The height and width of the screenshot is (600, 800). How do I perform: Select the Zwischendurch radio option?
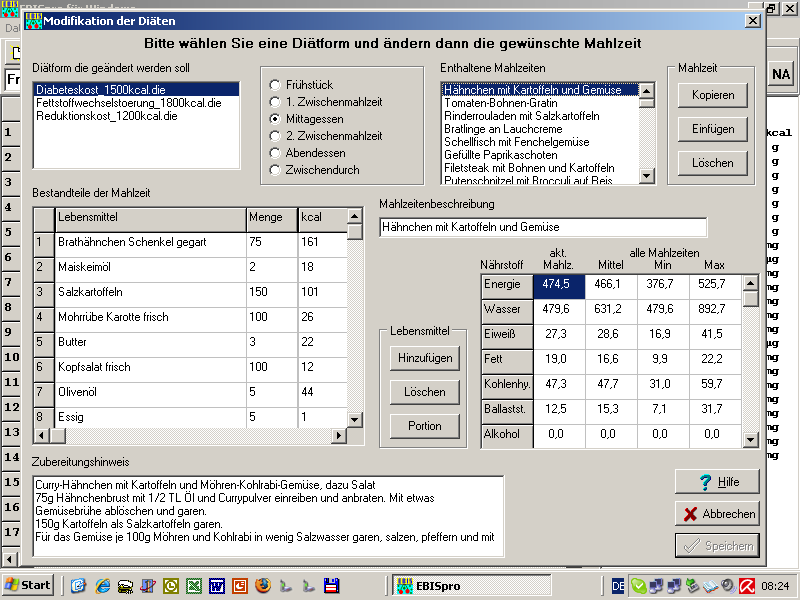(x=275, y=170)
